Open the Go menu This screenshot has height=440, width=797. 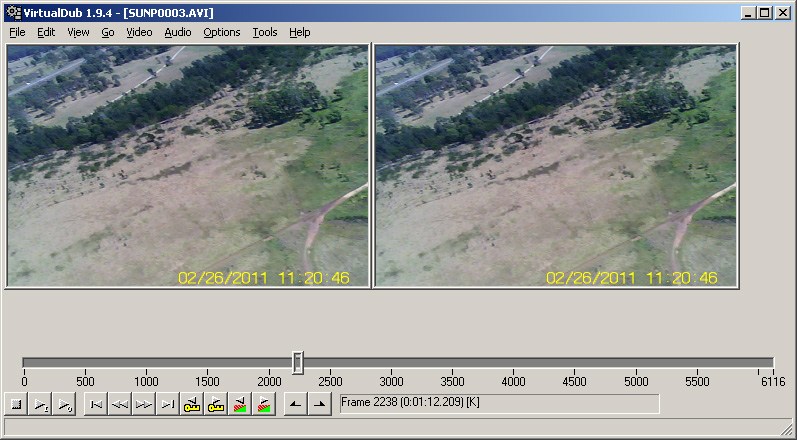coord(108,33)
